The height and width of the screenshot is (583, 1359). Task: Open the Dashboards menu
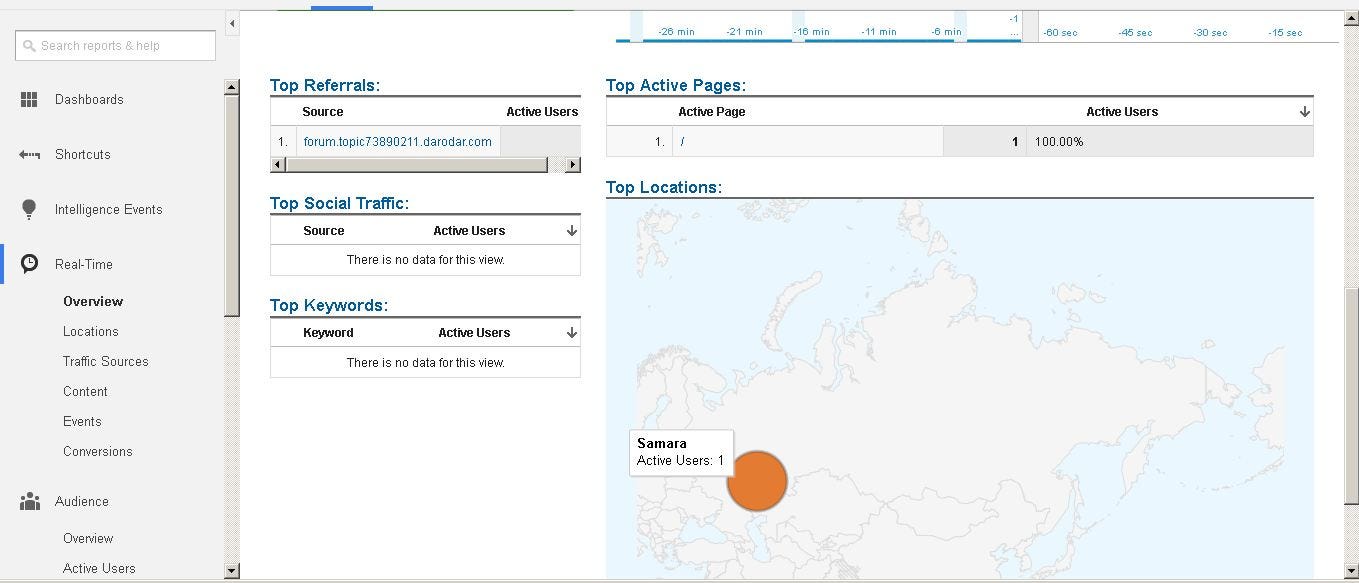[x=89, y=99]
